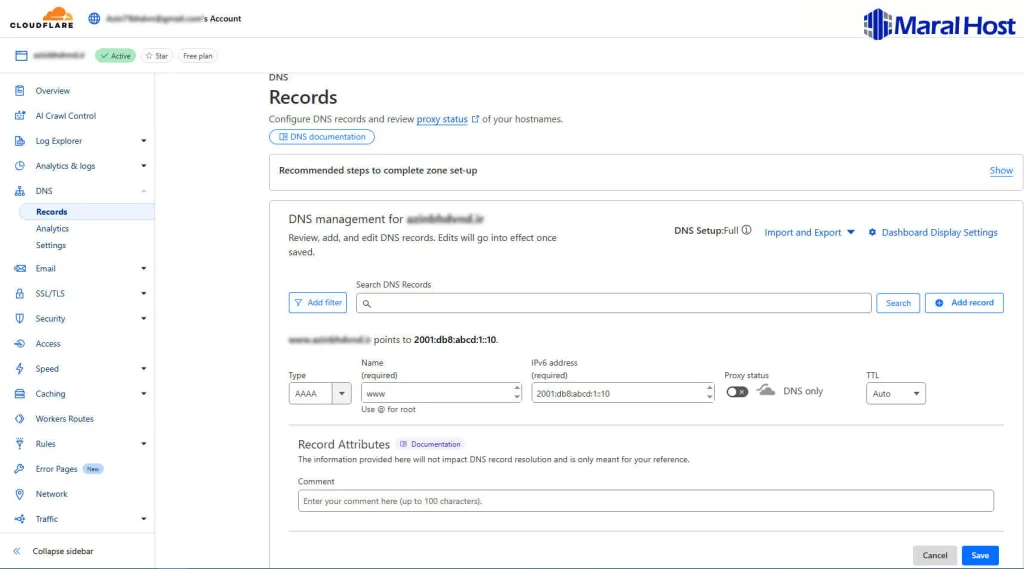The width and height of the screenshot is (1024, 569).
Task: Expand the Analytics & logs submenu
Action: point(144,166)
